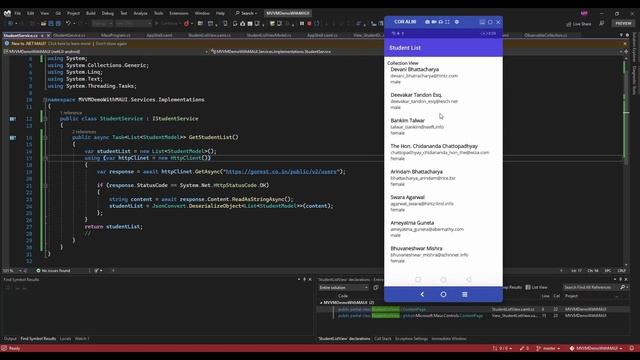The width and height of the screenshot is (640, 360).
Task: Switch to the Call Stack tab
Action: (383, 339)
